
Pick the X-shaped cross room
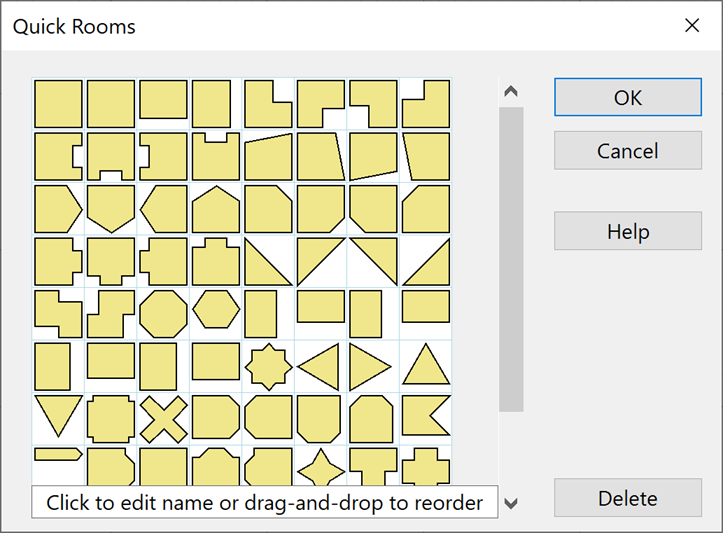point(163,418)
